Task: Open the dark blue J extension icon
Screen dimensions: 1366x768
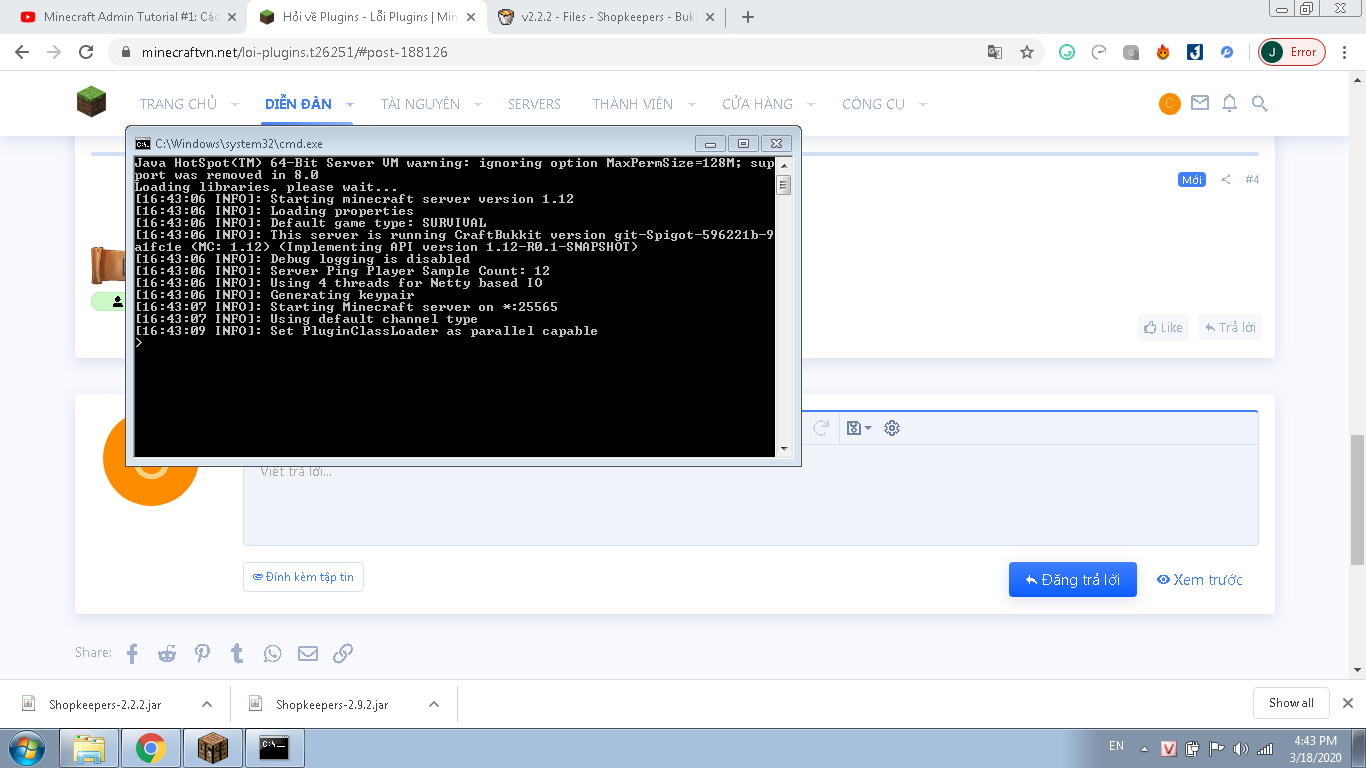Action: click(x=1195, y=52)
